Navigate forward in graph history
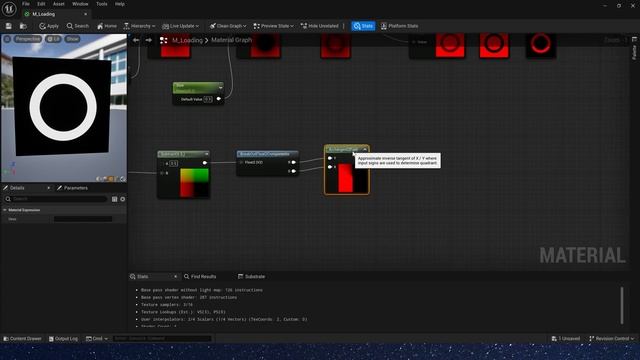This screenshot has width=640, height=360. click(x=149, y=40)
